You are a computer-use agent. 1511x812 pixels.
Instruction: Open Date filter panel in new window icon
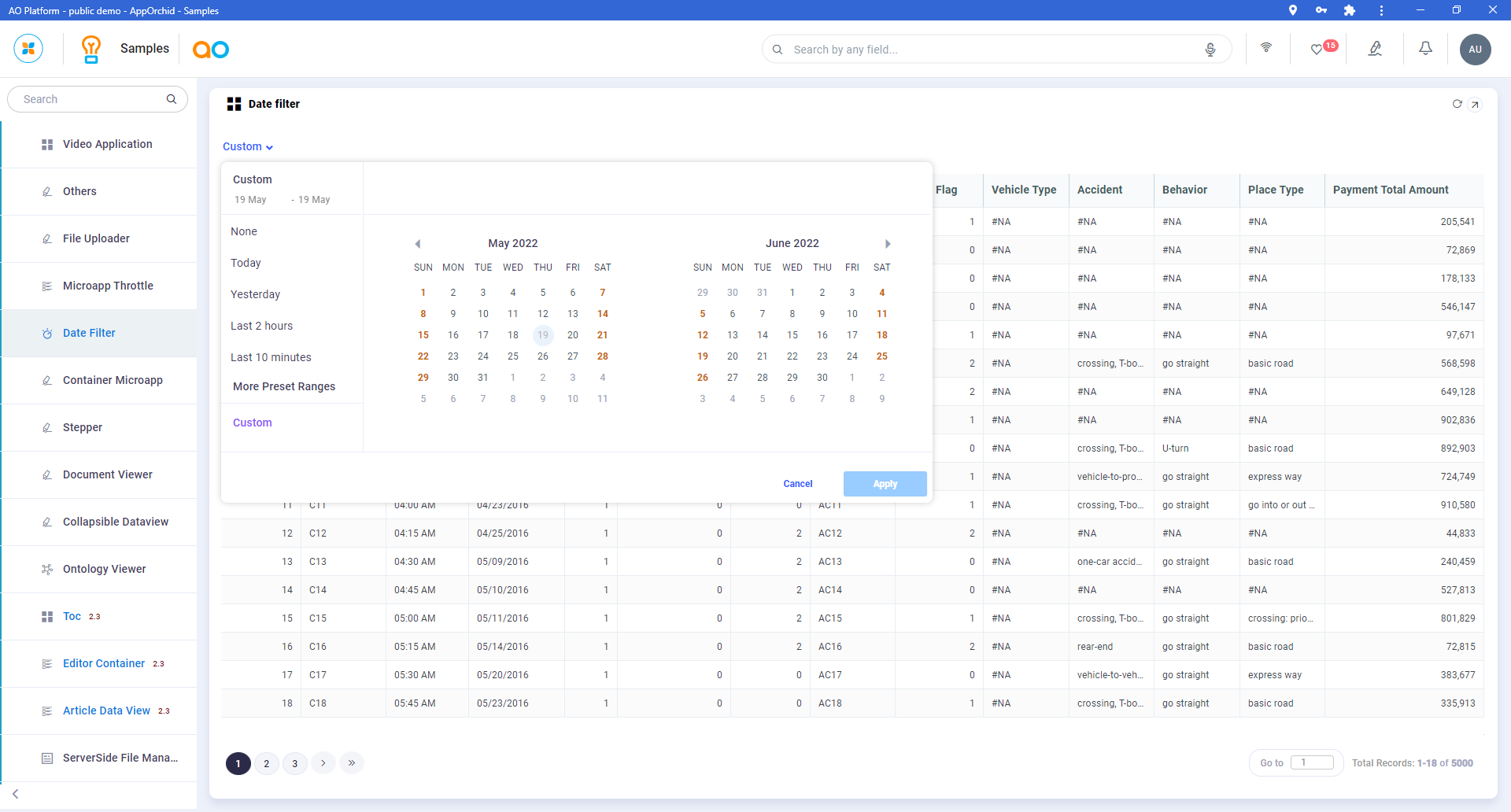1476,104
